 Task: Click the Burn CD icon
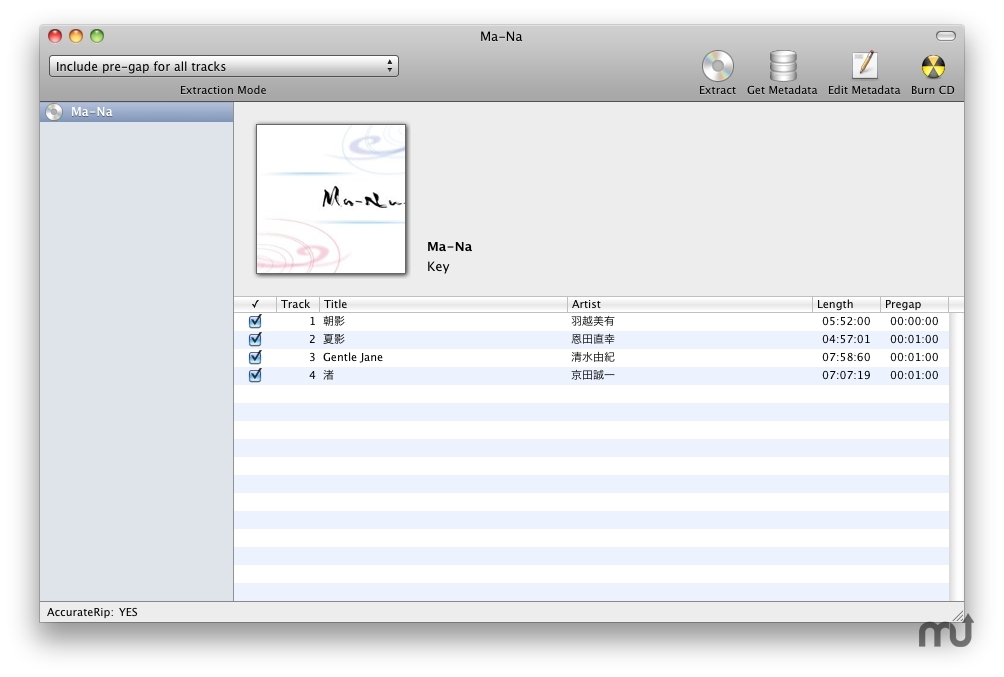[x=932, y=68]
